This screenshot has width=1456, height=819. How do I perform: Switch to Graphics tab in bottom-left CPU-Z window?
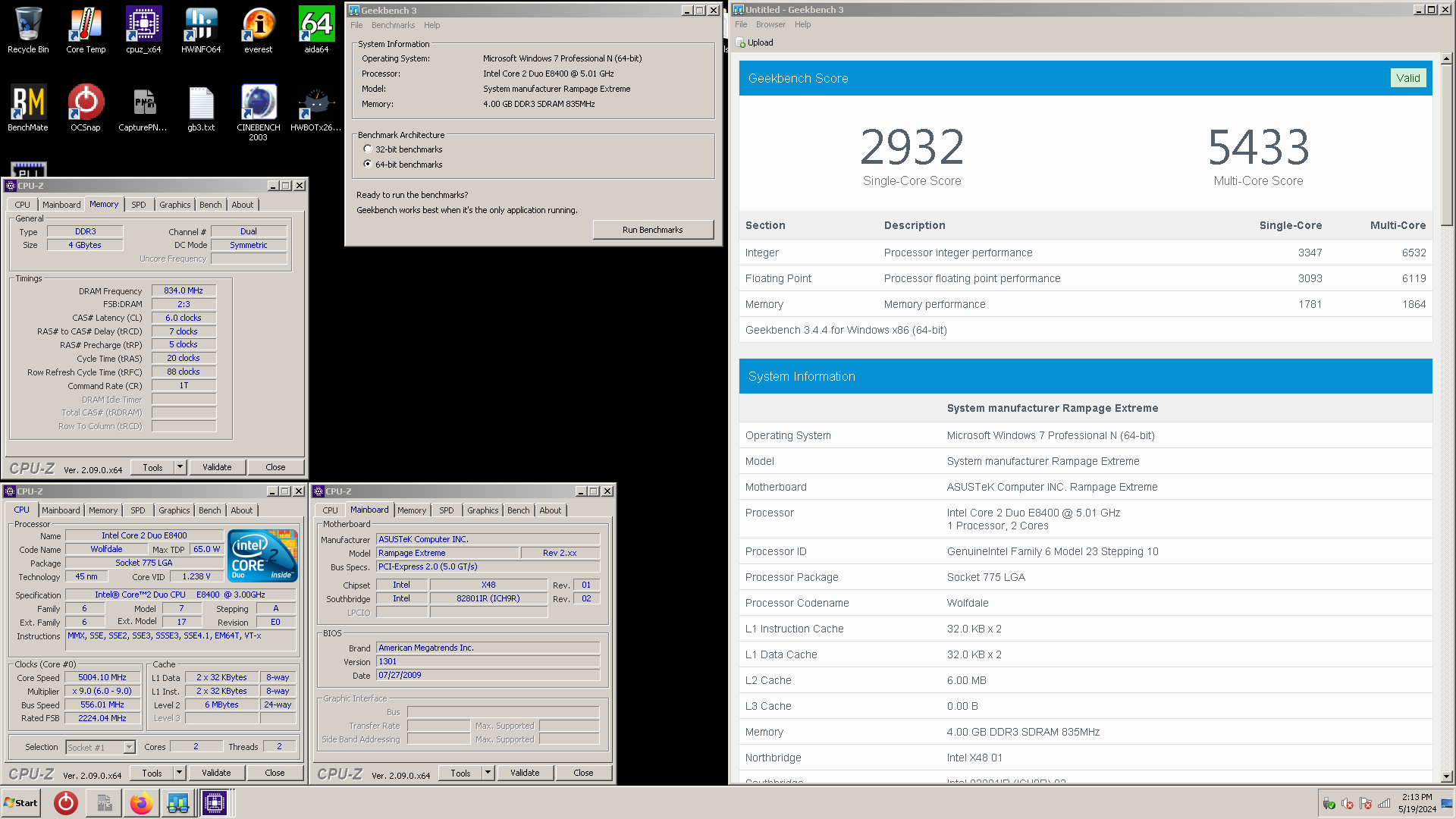point(174,510)
